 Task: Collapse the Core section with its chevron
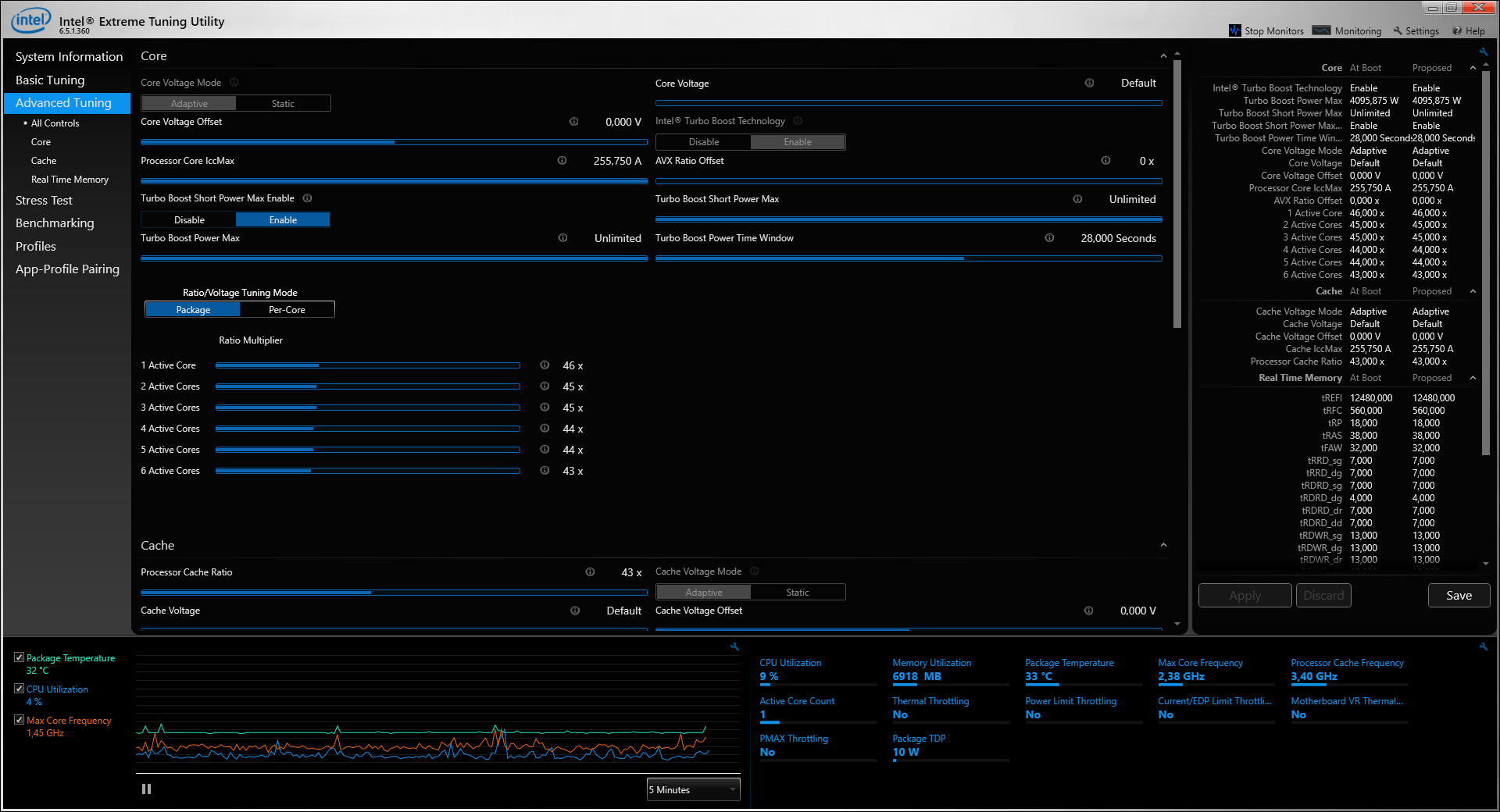[x=1163, y=56]
